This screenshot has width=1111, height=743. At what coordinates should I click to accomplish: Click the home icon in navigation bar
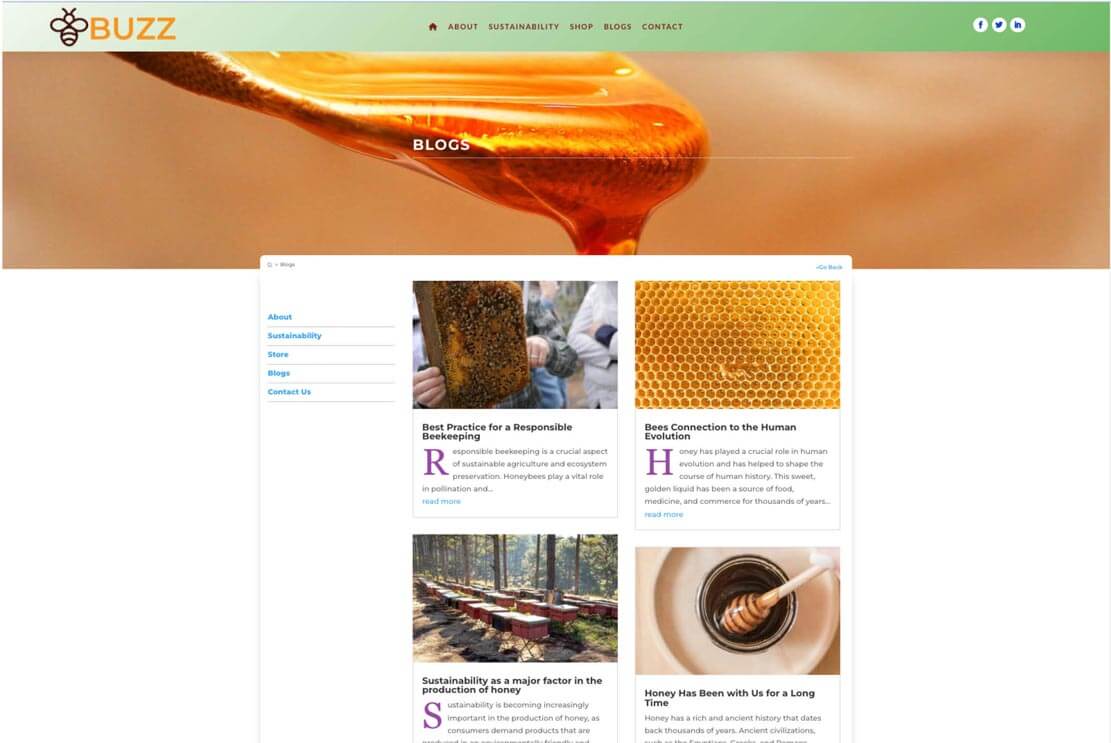click(432, 27)
